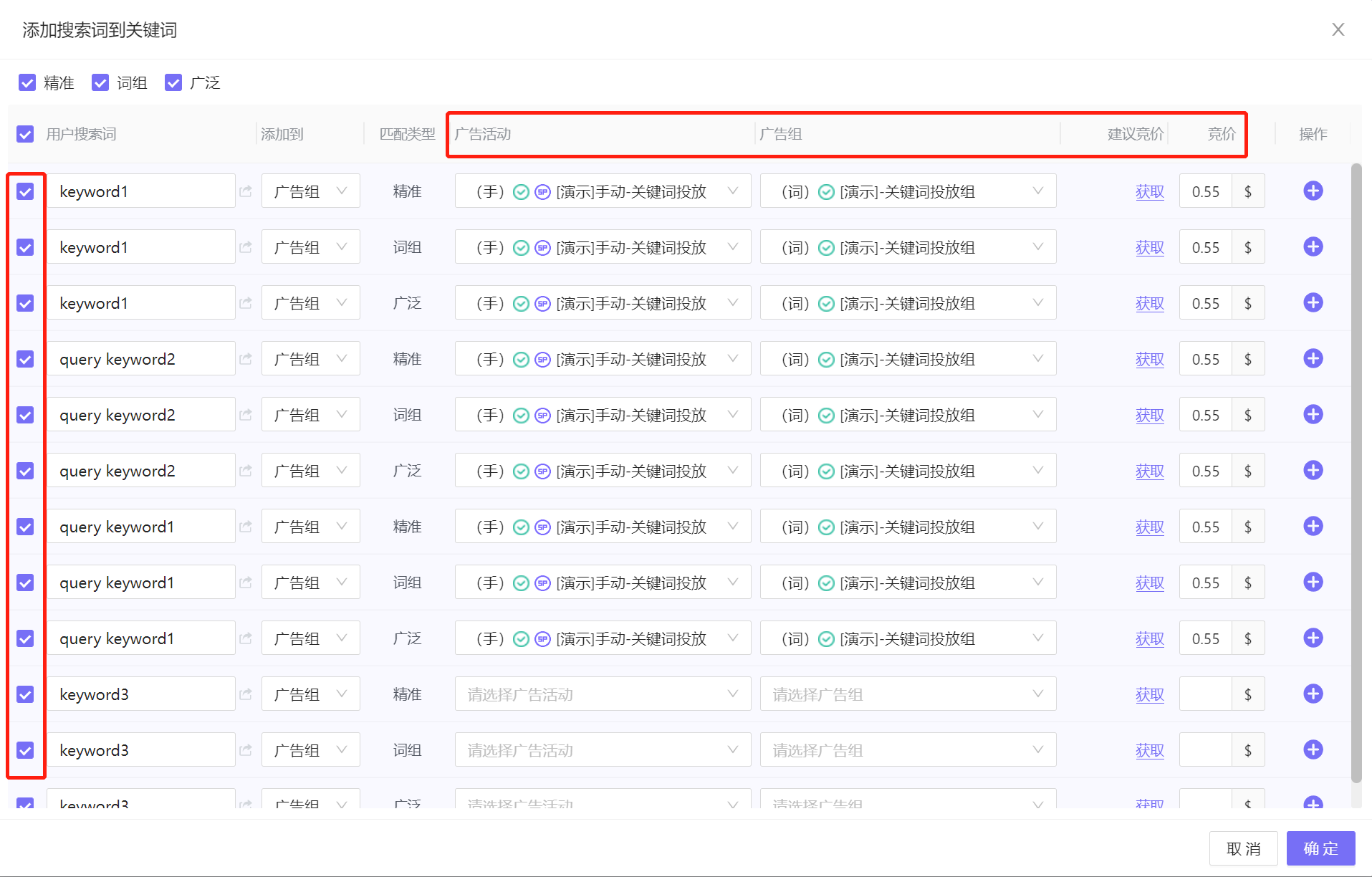Toggle the 广泛 match type checkbox
Screen dimensions: 1372x877
coord(173,83)
